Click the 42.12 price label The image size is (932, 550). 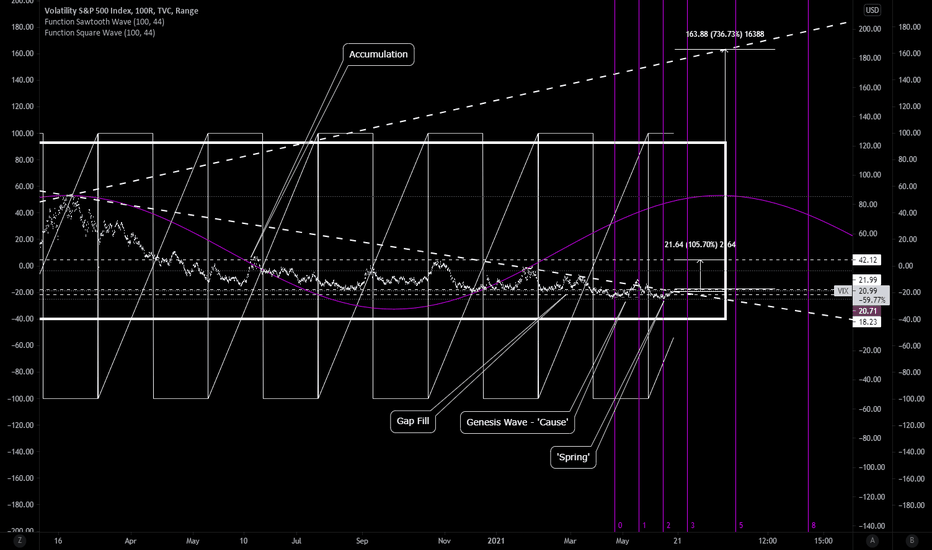point(867,260)
